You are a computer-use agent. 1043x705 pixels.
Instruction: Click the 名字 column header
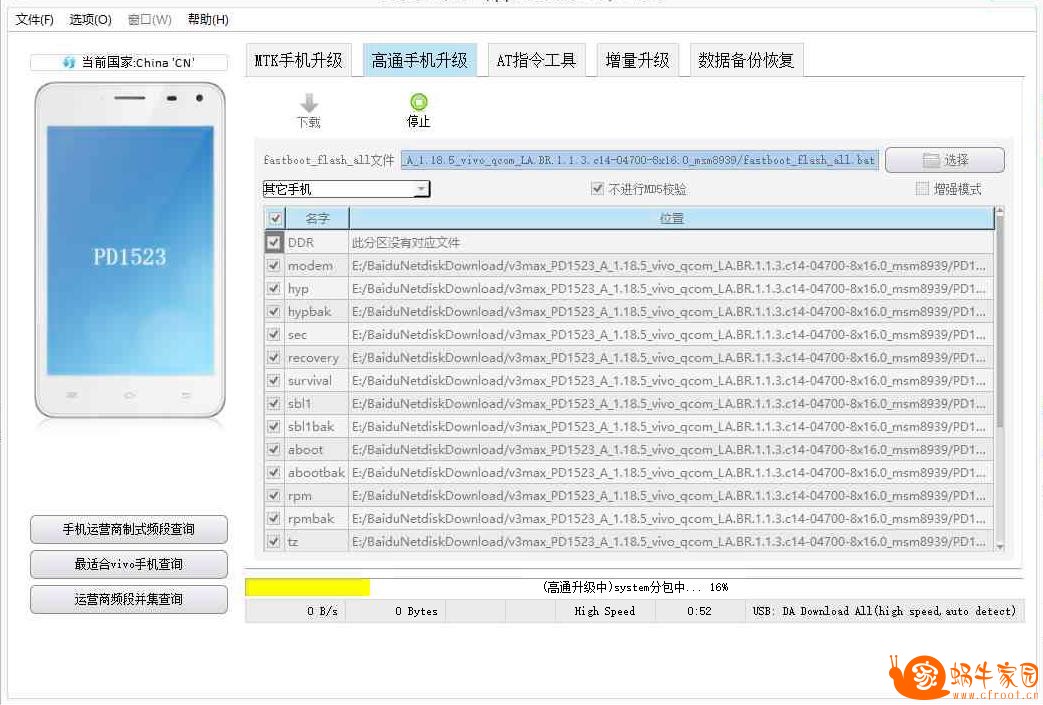(317, 218)
